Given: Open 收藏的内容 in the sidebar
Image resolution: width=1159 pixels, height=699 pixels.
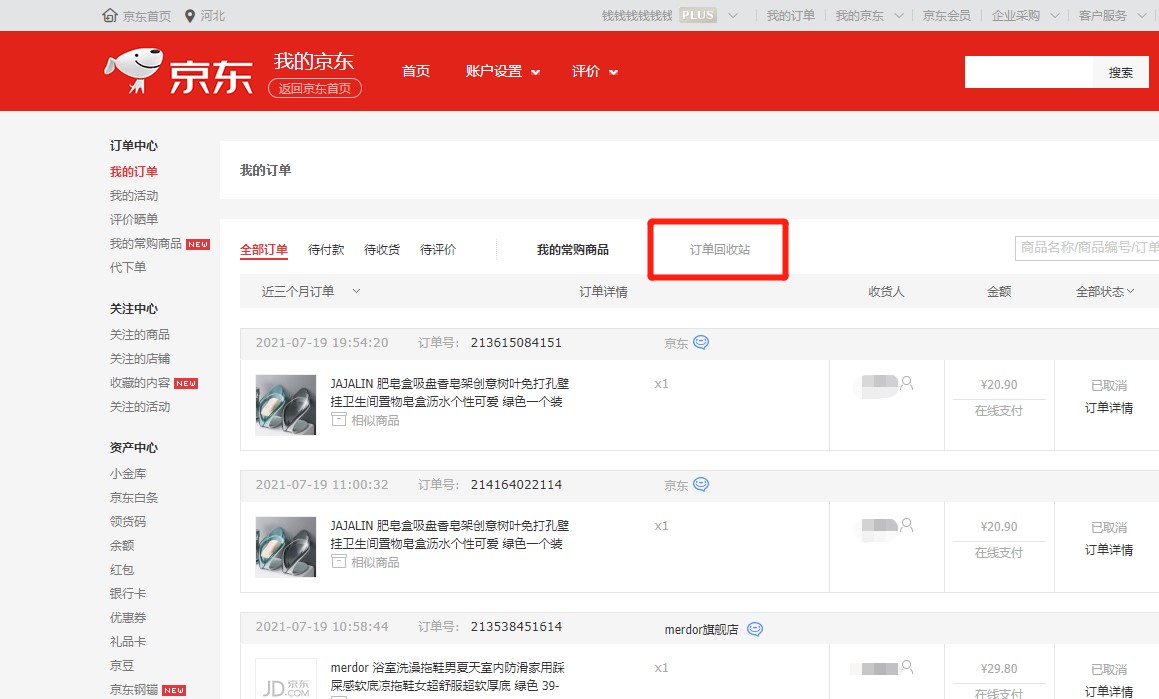Looking at the screenshot, I should tap(140, 383).
